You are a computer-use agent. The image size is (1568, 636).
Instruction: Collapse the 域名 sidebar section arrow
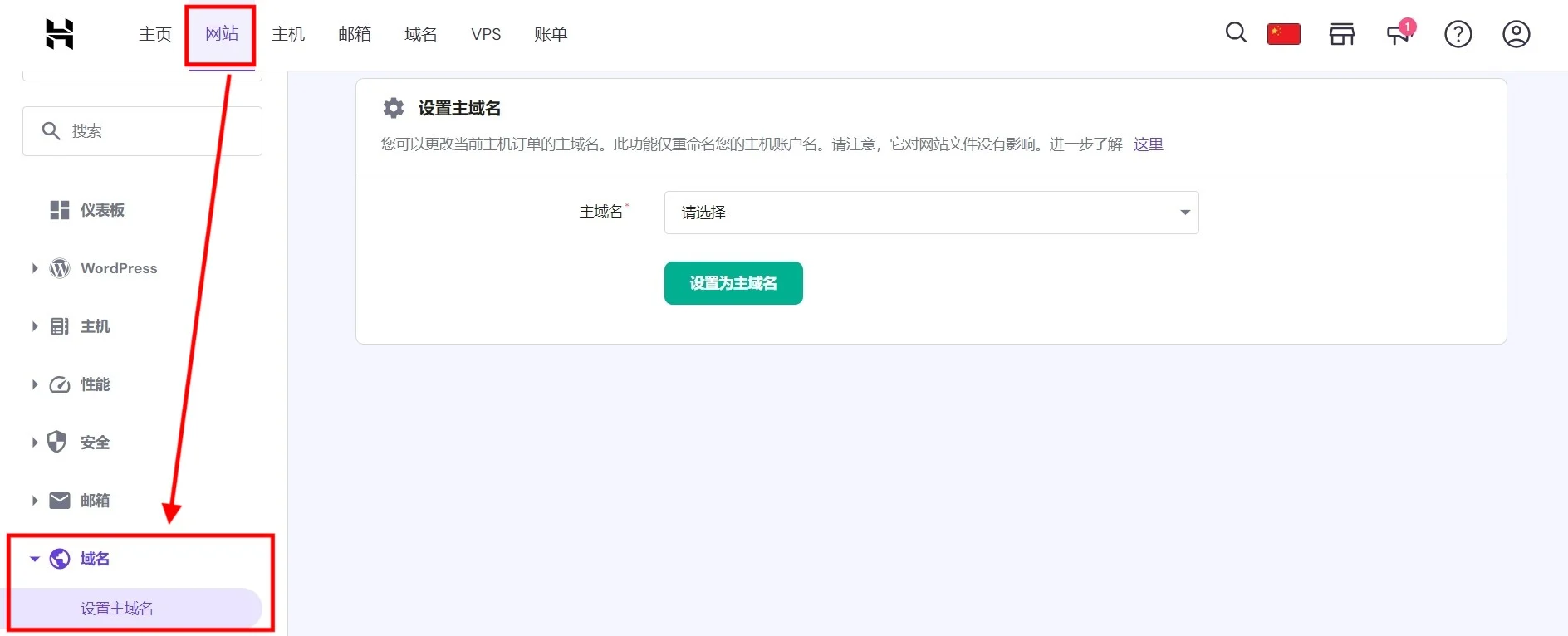coord(35,559)
